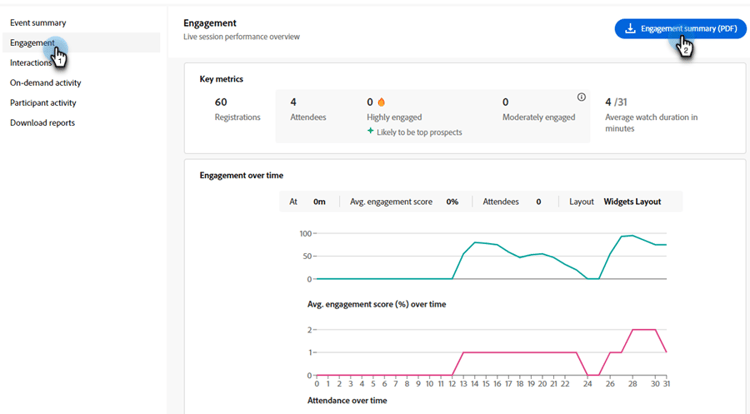
Task: Select the 4 Attendees metric
Action: pos(307,109)
